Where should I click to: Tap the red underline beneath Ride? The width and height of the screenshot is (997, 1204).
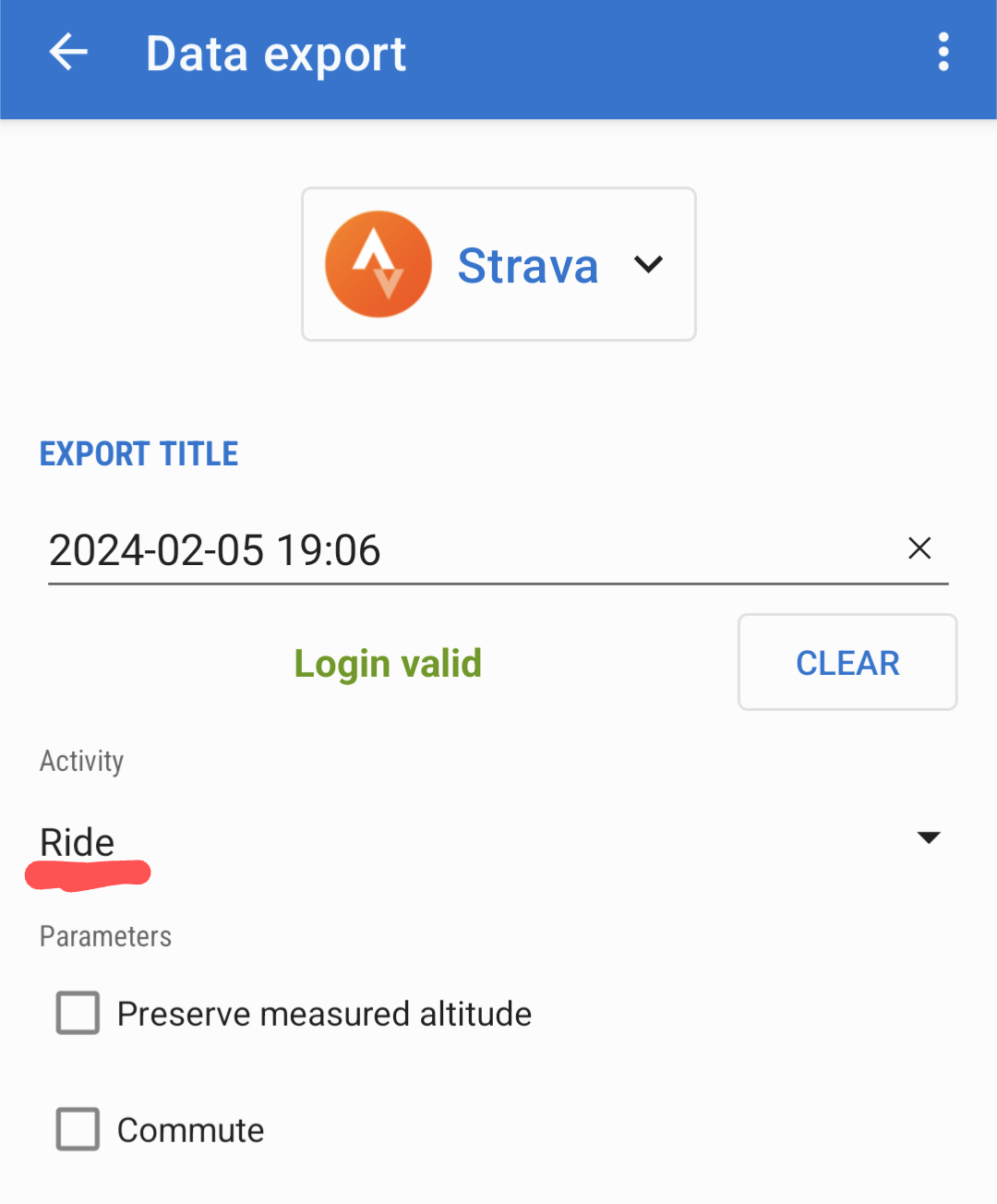click(x=88, y=874)
